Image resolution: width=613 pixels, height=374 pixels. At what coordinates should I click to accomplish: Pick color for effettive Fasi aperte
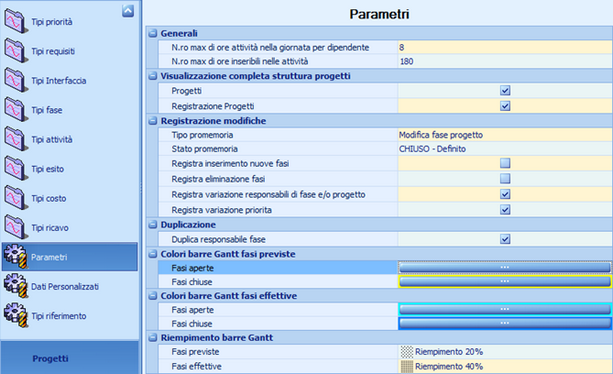tap(505, 310)
